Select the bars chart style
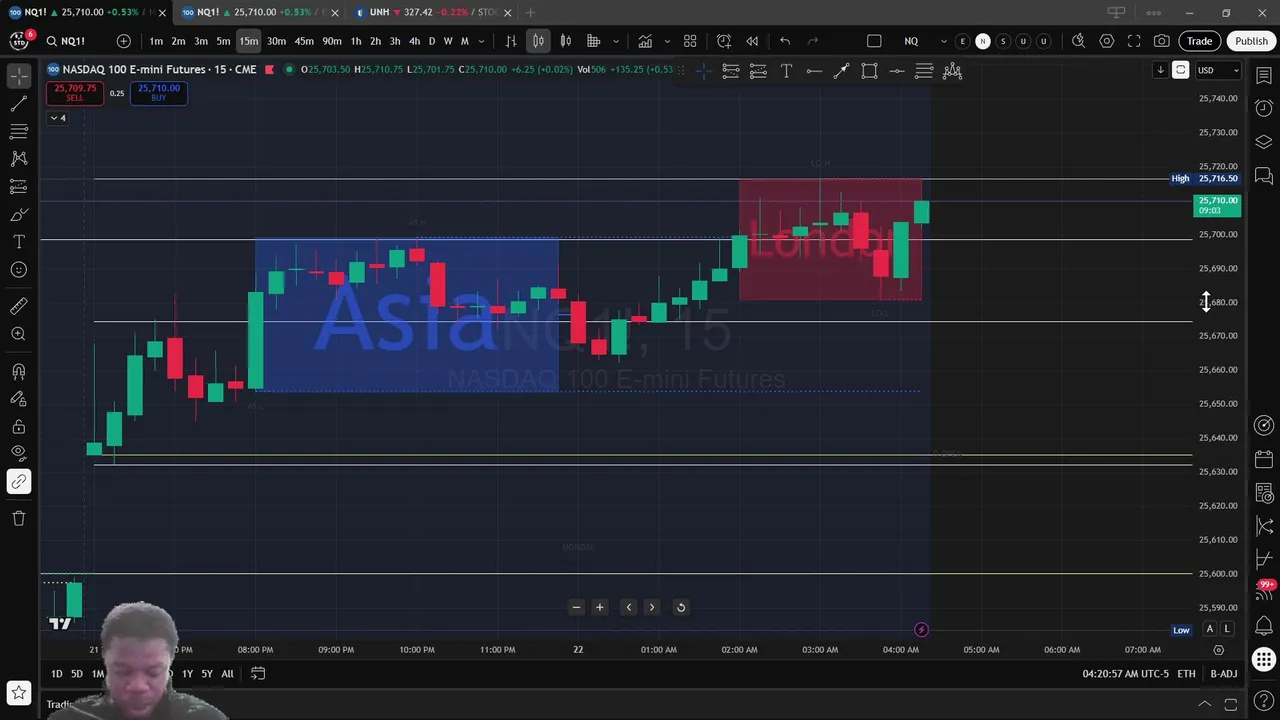Screen dimensions: 1280x720 511,41
